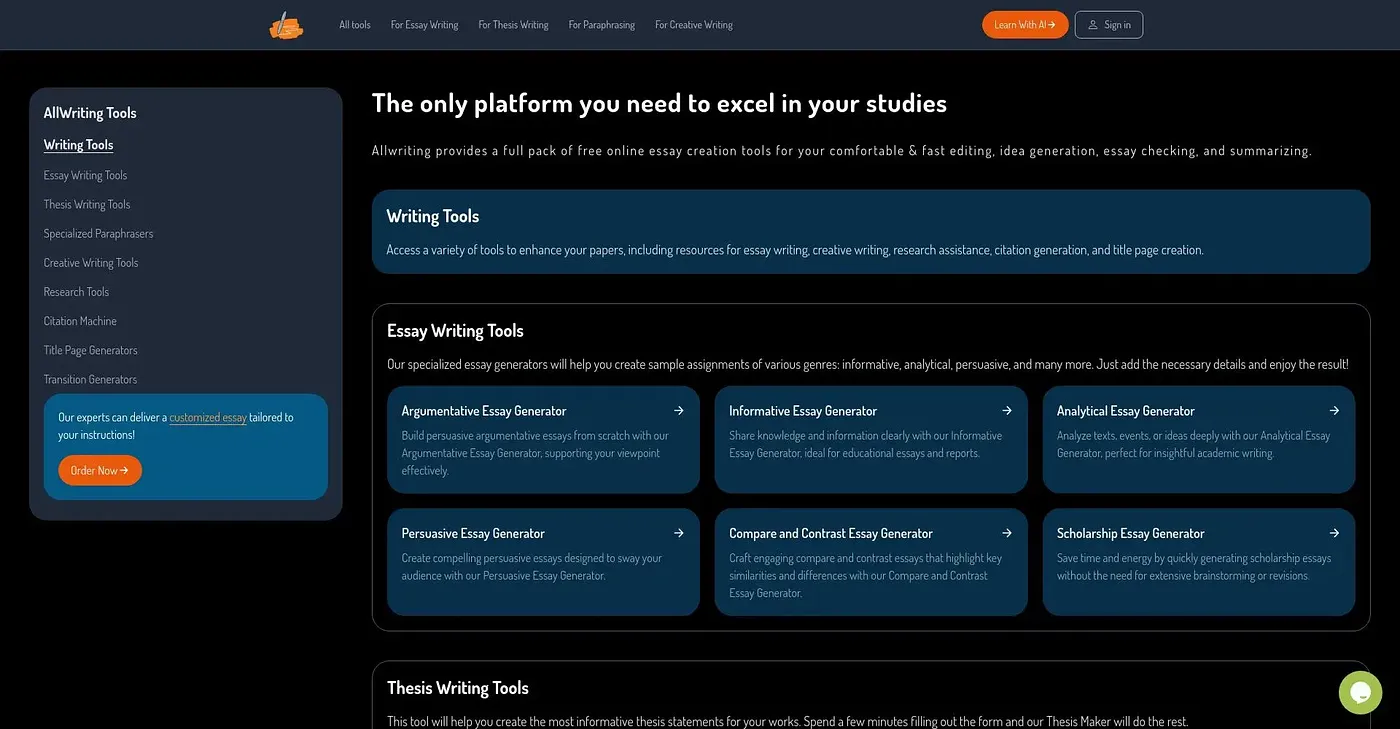Click the Learn With AI button
The image size is (1400, 729).
pyautogui.click(x=1025, y=25)
